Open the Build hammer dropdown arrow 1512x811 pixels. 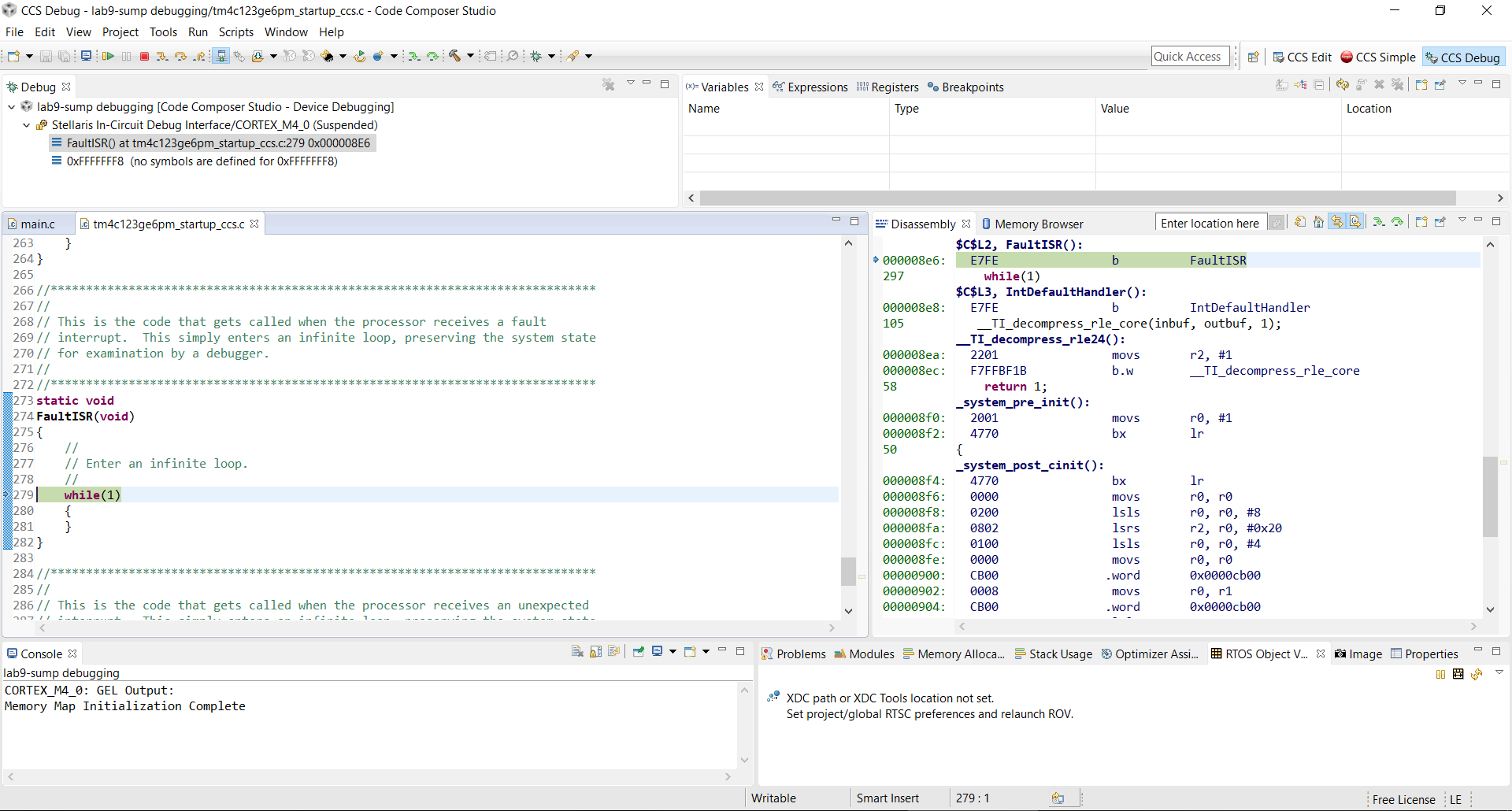click(470, 56)
